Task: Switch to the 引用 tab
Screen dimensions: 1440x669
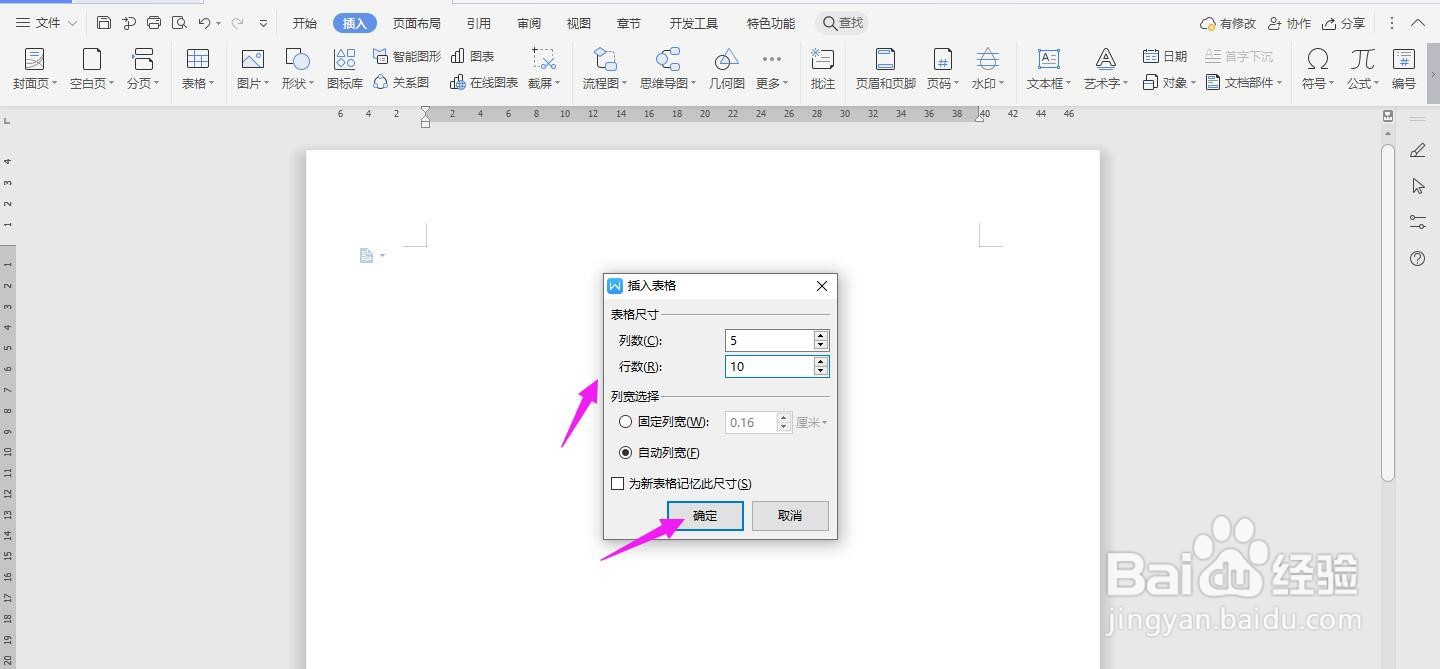Action: point(478,23)
